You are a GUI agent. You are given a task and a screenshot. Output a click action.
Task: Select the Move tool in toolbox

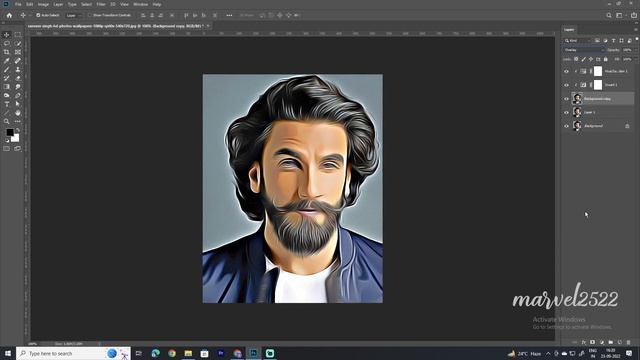coord(7,35)
